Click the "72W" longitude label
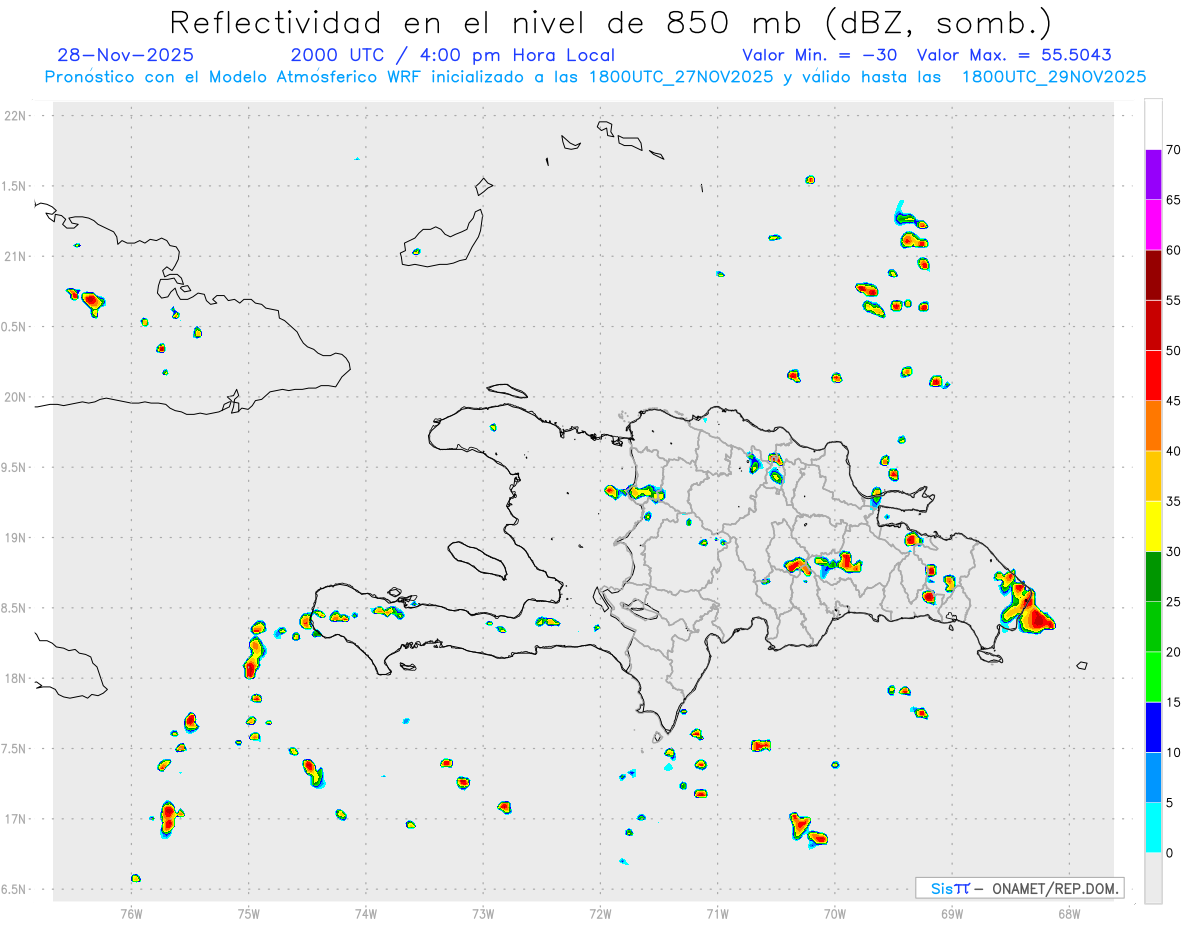1200x927 pixels. click(x=600, y=914)
